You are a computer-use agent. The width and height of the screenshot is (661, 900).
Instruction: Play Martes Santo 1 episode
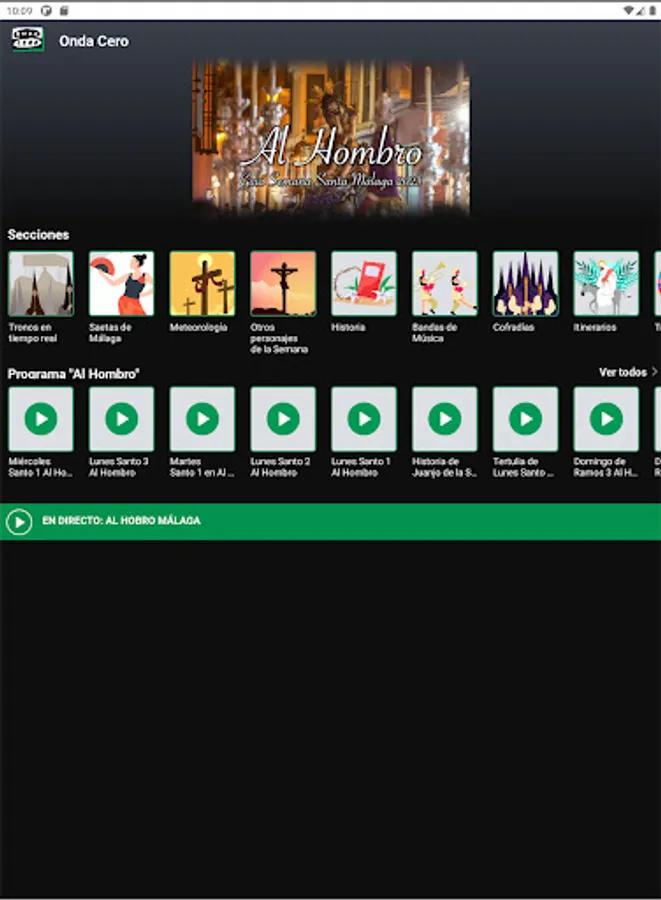(203, 419)
